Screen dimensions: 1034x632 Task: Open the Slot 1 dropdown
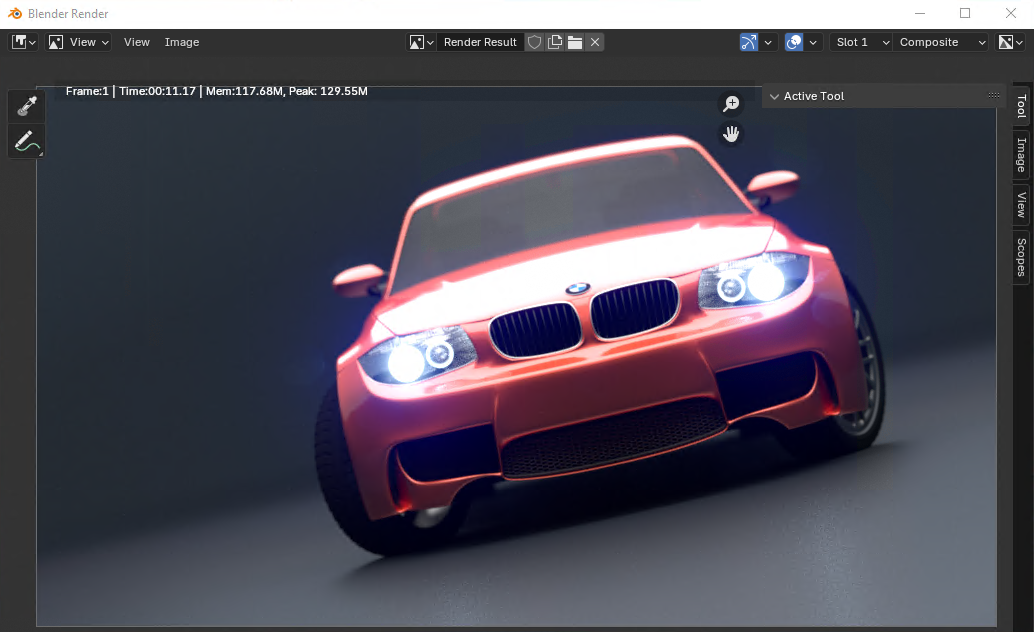click(860, 42)
